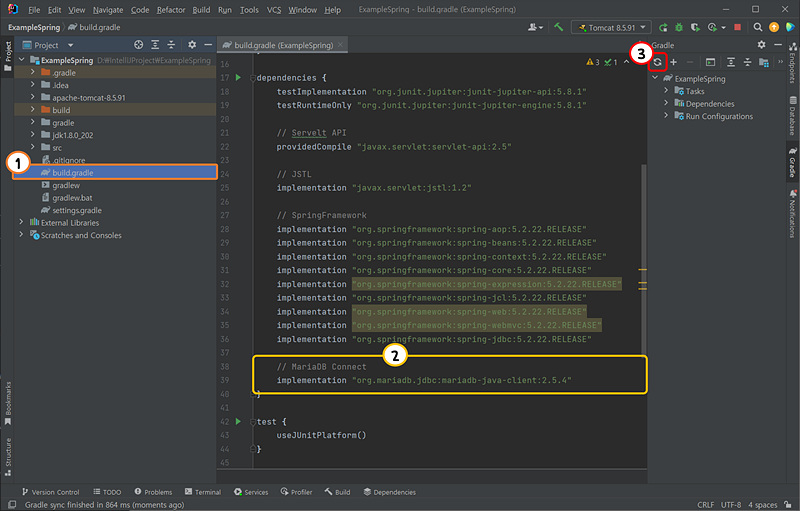Expand the build folder

click(33, 110)
